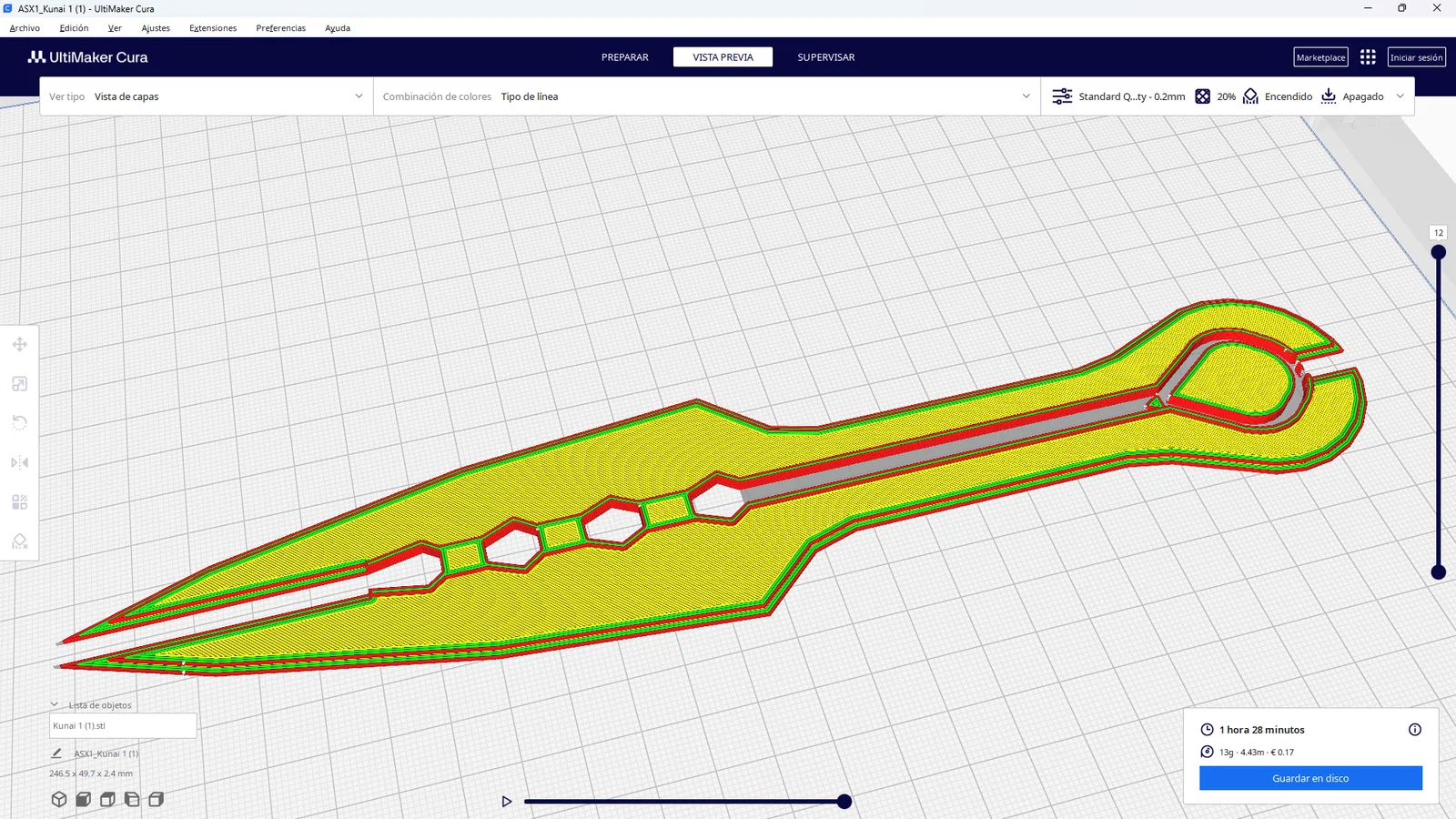Select the Rotate tool in left toolbar

click(x=19, y=423)
